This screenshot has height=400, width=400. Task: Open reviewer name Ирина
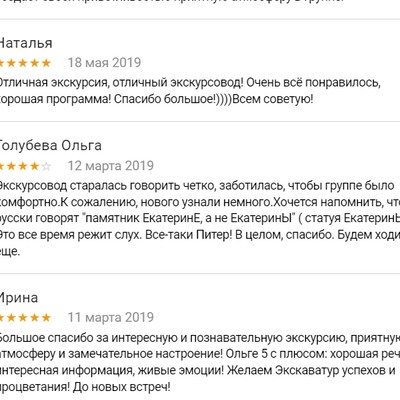coord(19,298)
